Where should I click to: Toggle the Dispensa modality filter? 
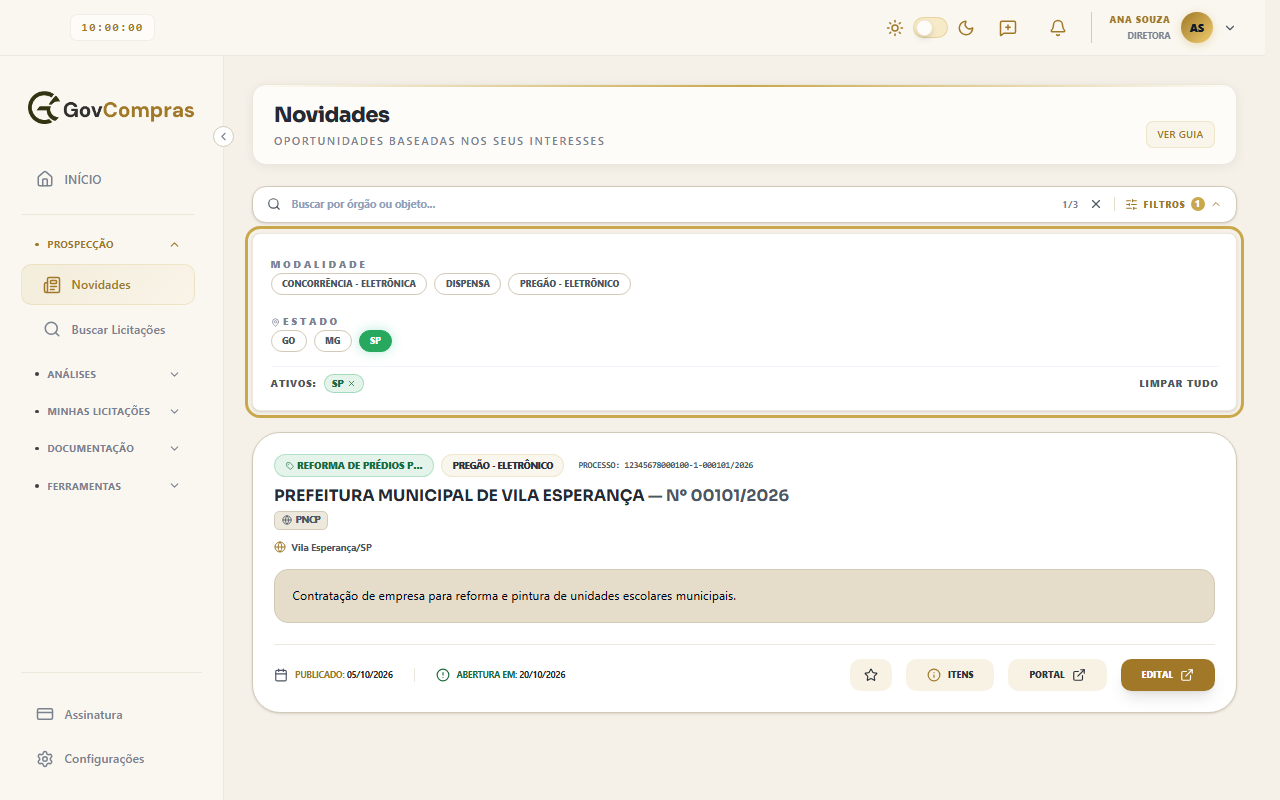click(x=467, y=284)
